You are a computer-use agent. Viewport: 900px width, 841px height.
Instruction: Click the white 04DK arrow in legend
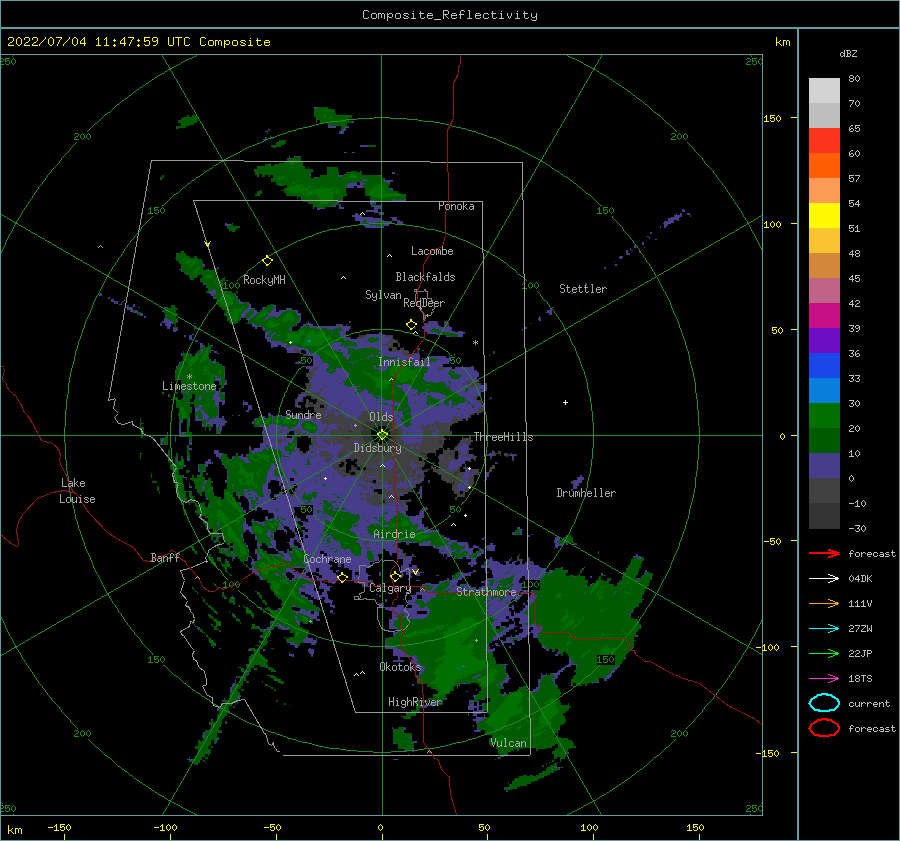824,578
